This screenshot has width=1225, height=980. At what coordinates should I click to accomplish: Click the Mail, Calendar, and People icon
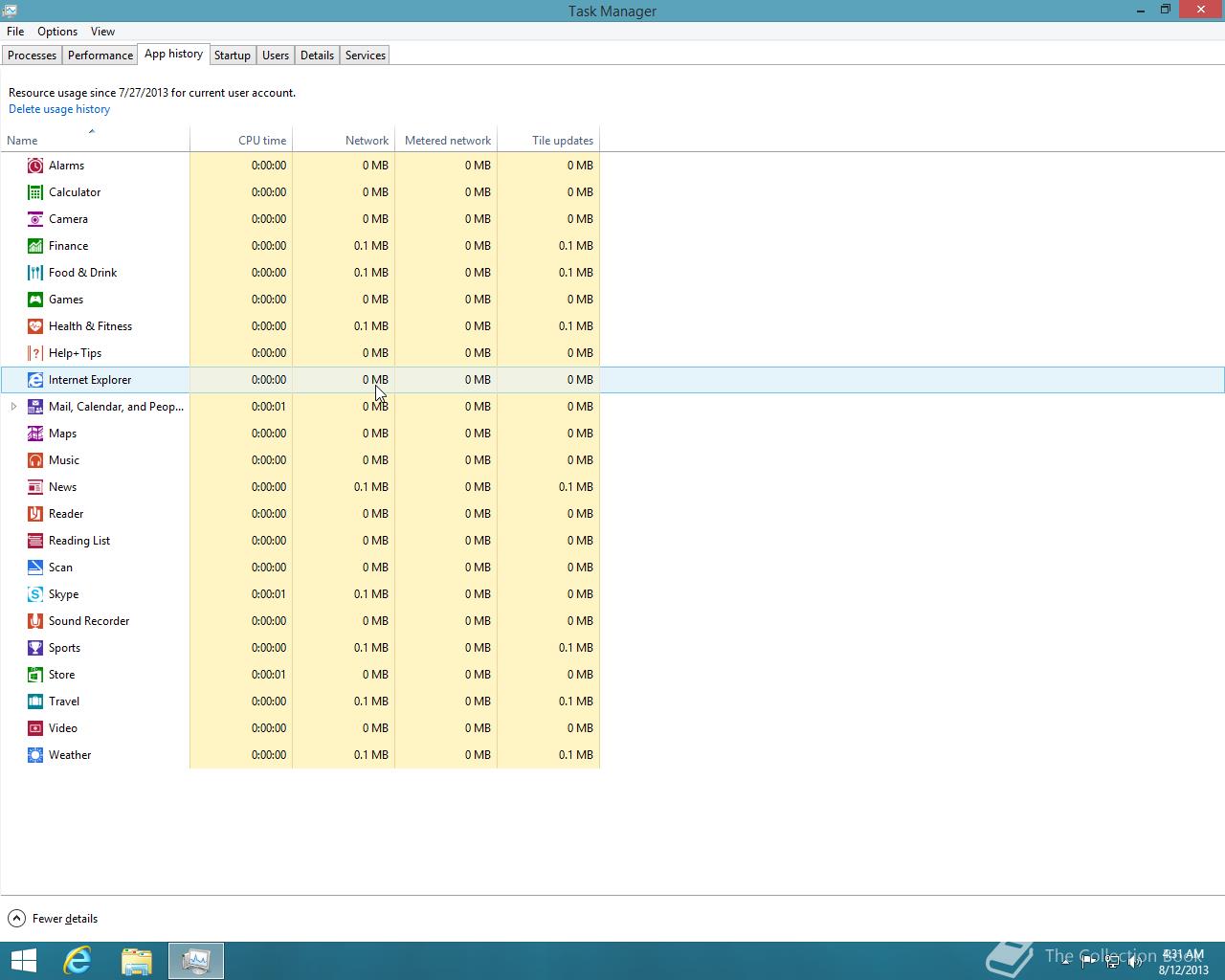coord(35,407)
